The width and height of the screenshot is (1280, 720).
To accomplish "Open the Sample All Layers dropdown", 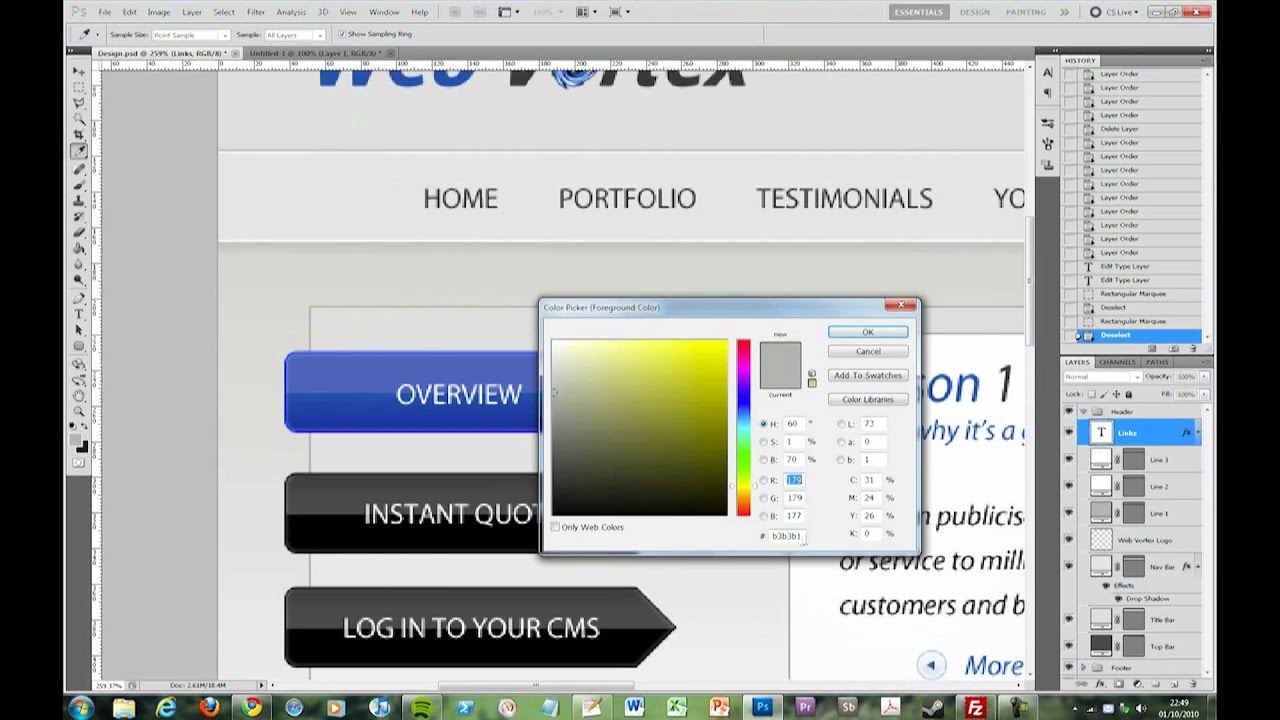I will click(294, 35).
